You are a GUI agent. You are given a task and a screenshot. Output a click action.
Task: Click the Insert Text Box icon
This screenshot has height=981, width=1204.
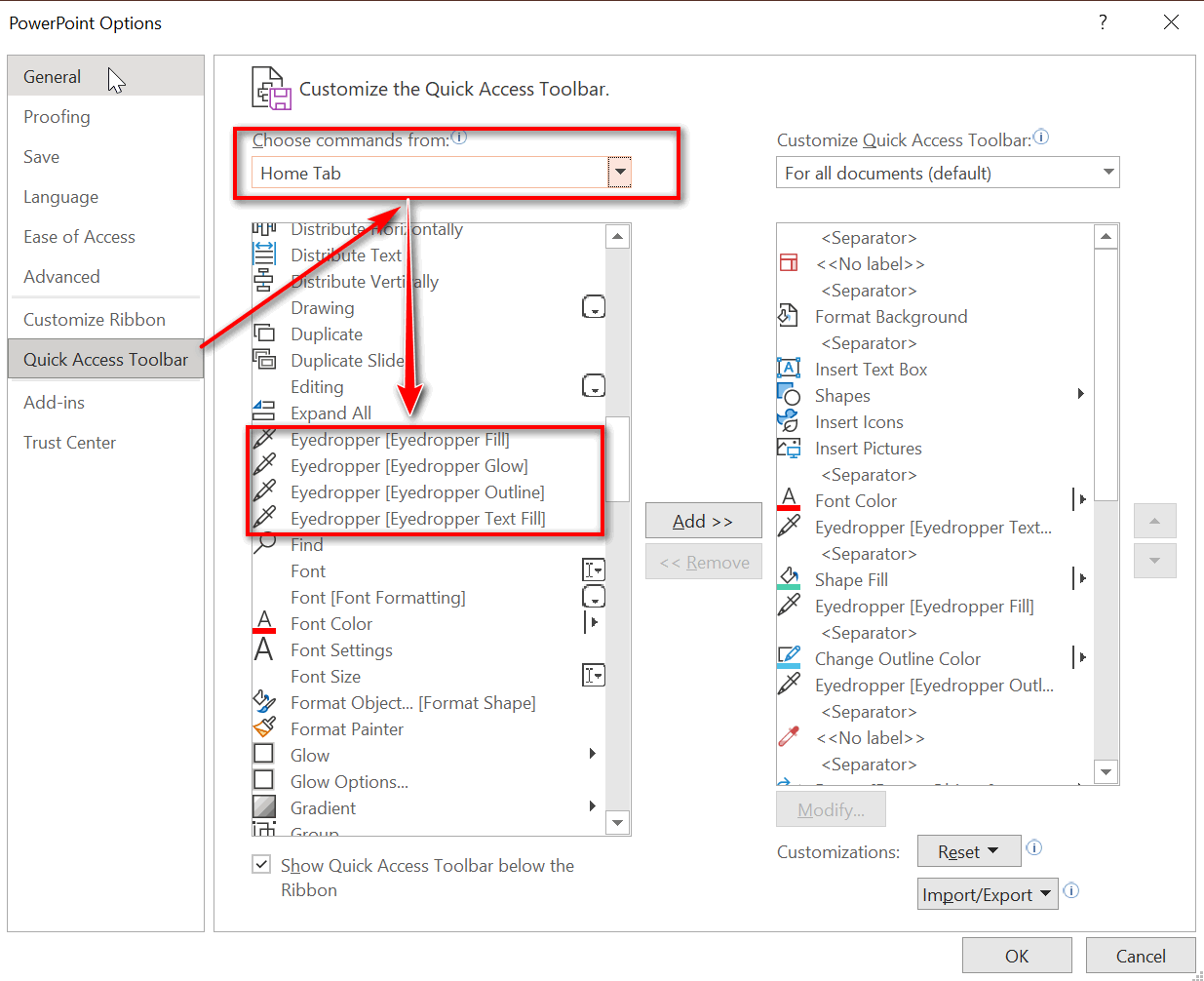tap(789, 368)
